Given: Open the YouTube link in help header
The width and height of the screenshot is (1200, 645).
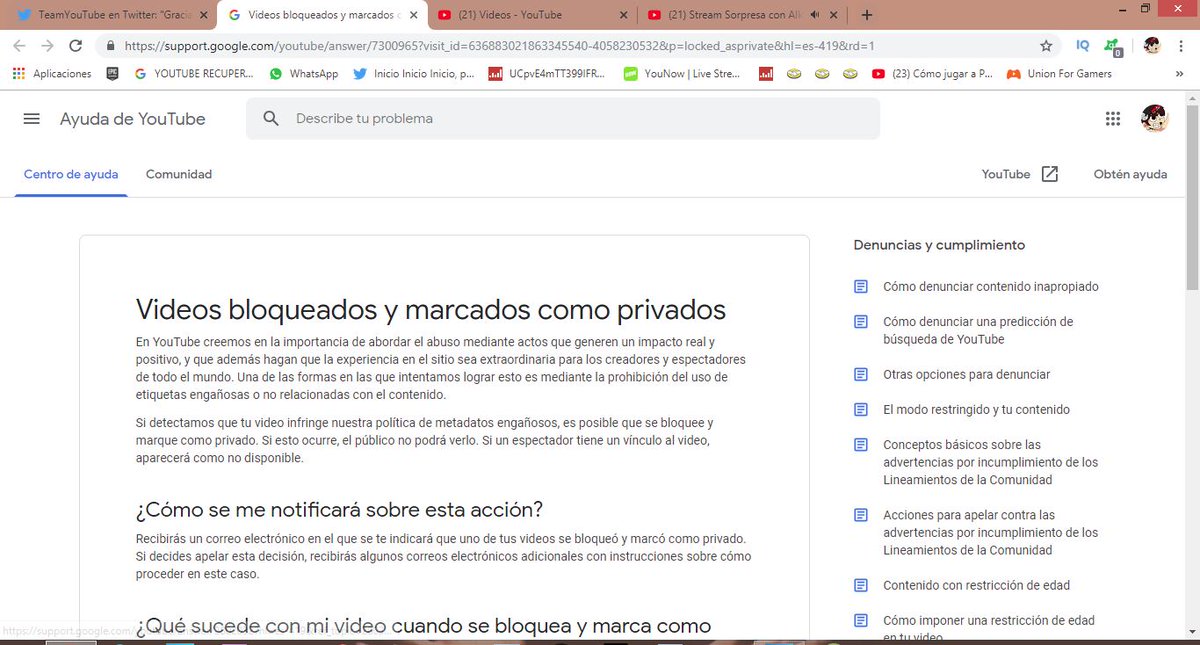Looking at the screenshot, I should [x=1006, y=174].
